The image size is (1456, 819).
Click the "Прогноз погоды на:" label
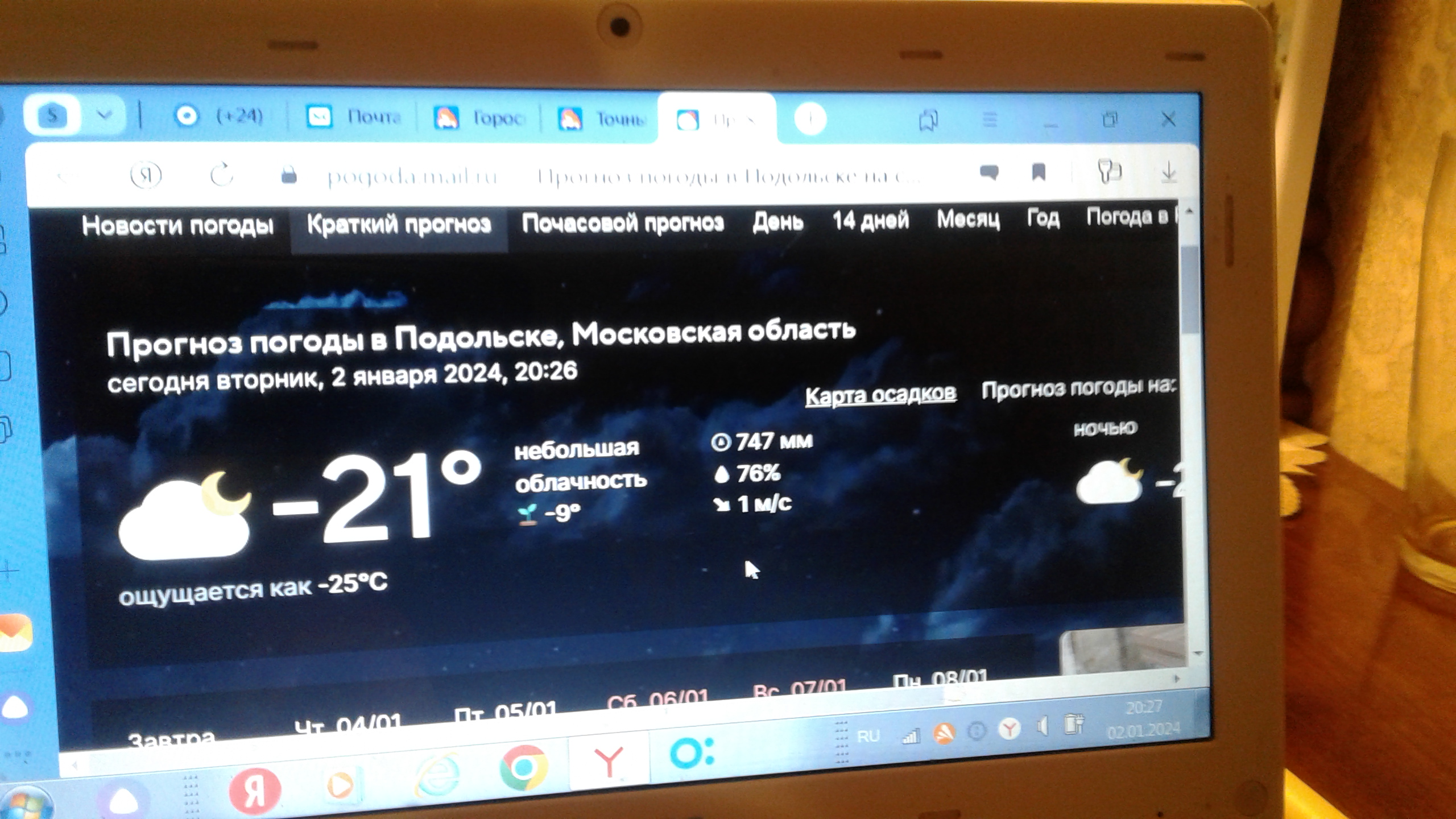coord(1078,388)
